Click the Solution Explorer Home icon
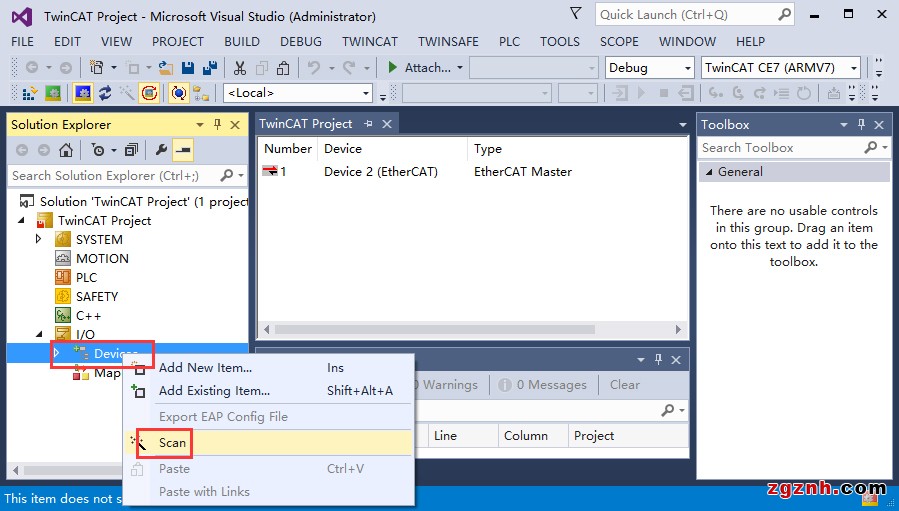This screenshot has width=899, height=511. click(66, 151)
